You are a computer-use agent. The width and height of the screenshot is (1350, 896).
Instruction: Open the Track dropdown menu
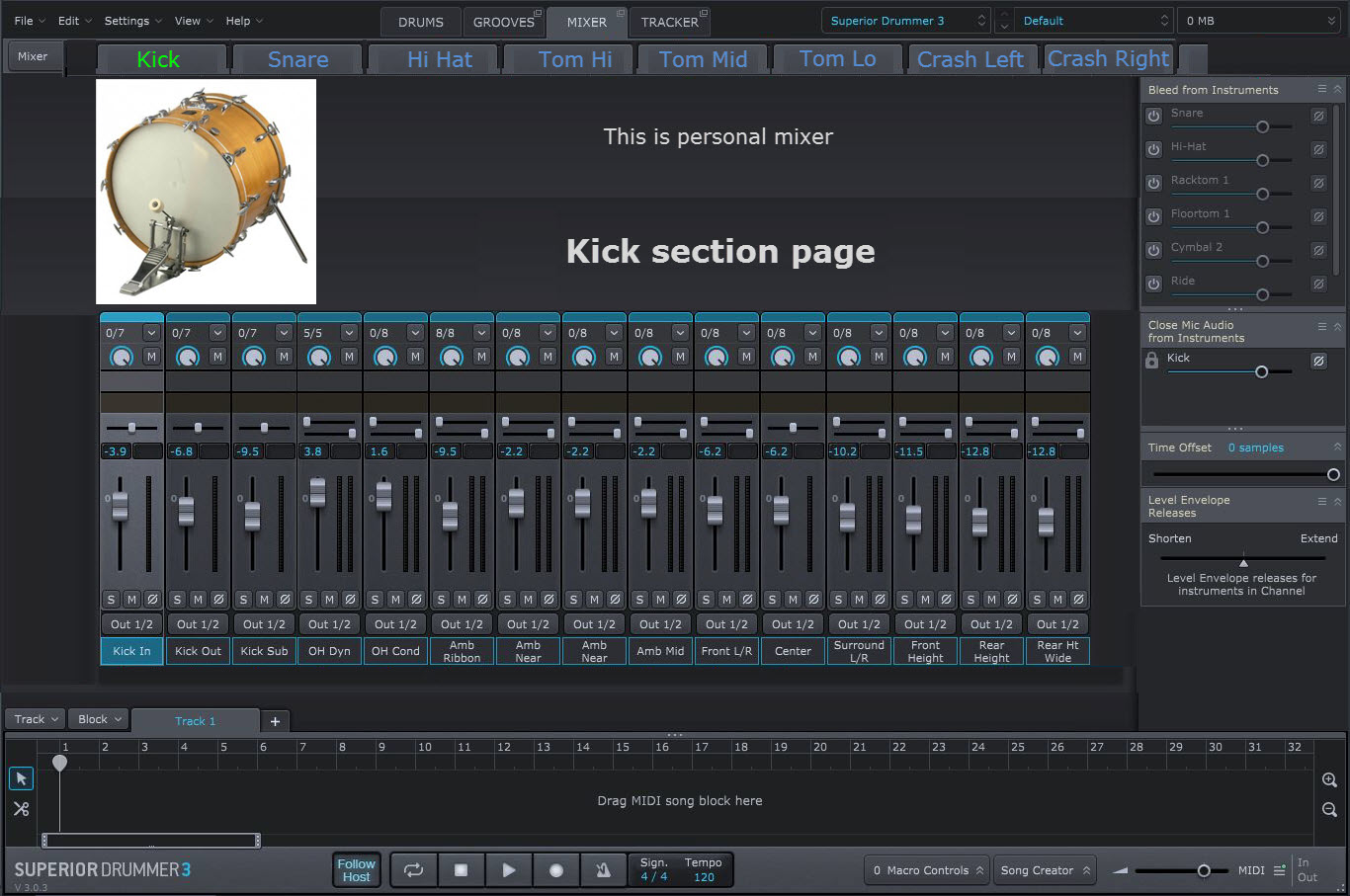point(36,719)
